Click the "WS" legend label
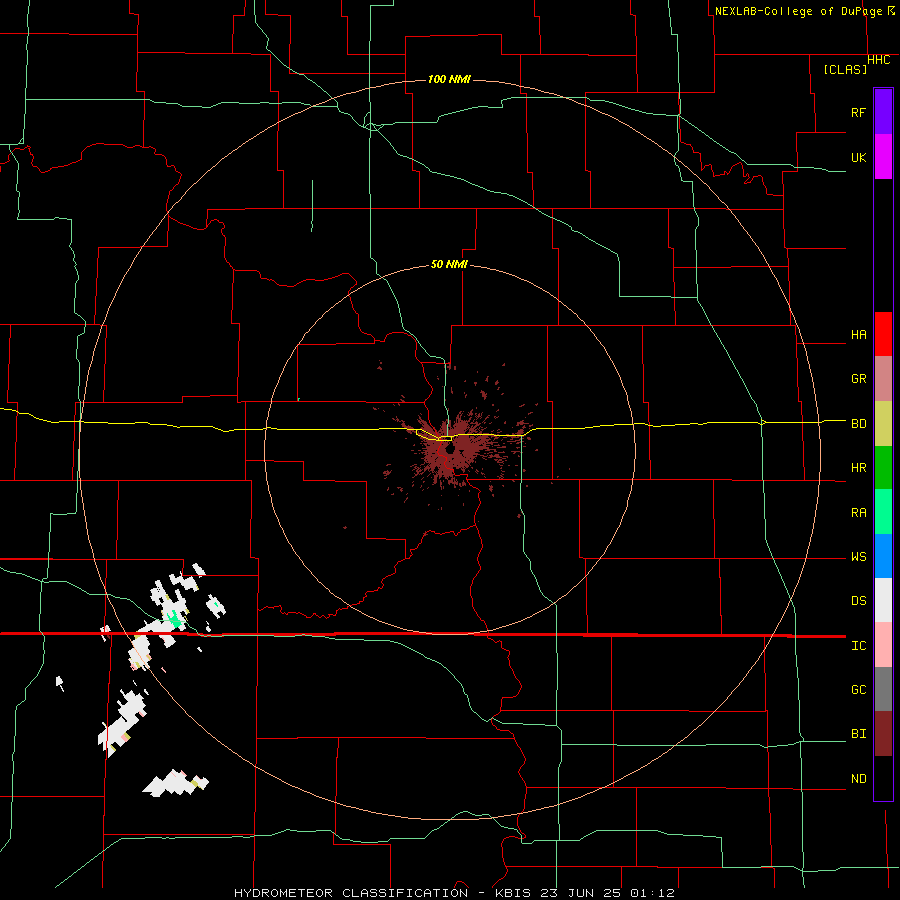The height and width of the screenshot is (900, 900). [x=859, y=557]
